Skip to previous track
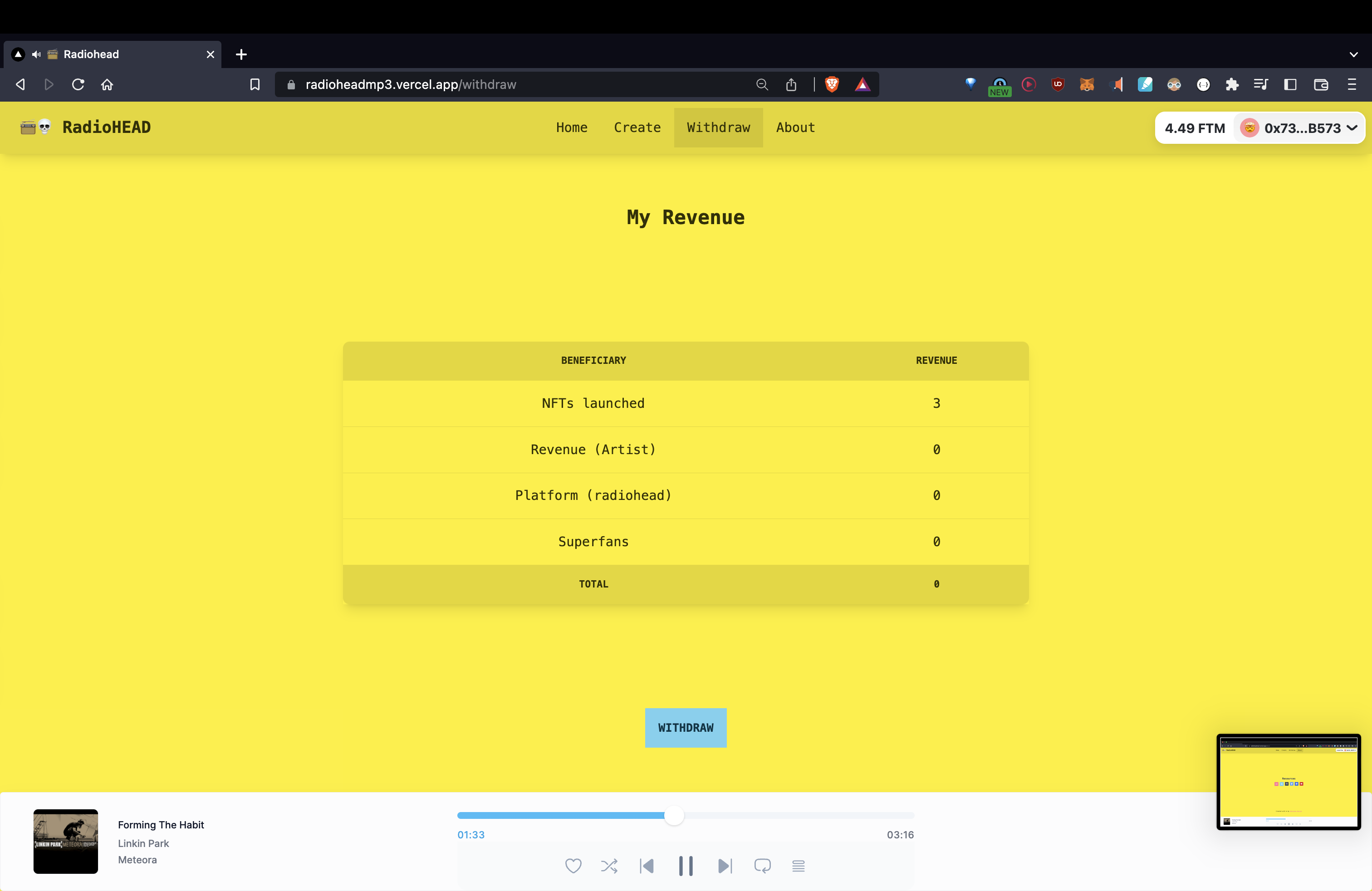 pyautogui.click(x=647, y=865)
